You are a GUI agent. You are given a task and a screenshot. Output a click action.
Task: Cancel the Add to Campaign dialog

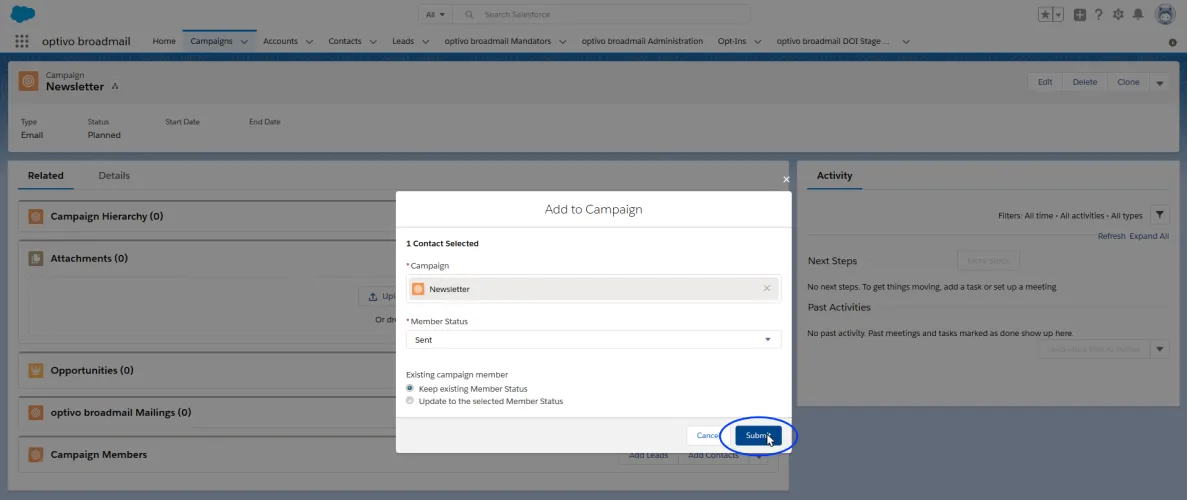click(x=708, y=436)
